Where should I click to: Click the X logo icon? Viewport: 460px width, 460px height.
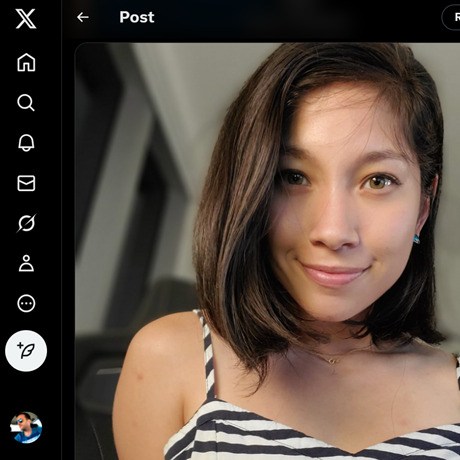(26, 19)
